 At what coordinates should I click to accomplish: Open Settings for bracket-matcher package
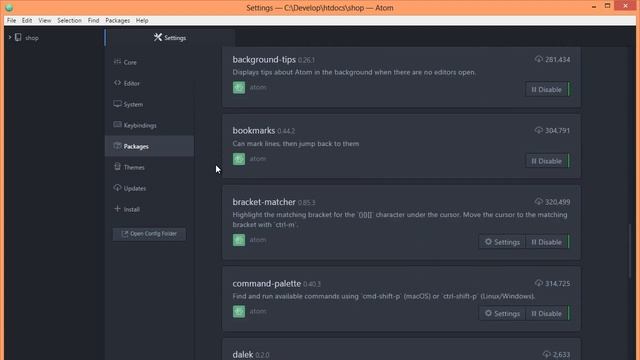(x=502, y=242)
